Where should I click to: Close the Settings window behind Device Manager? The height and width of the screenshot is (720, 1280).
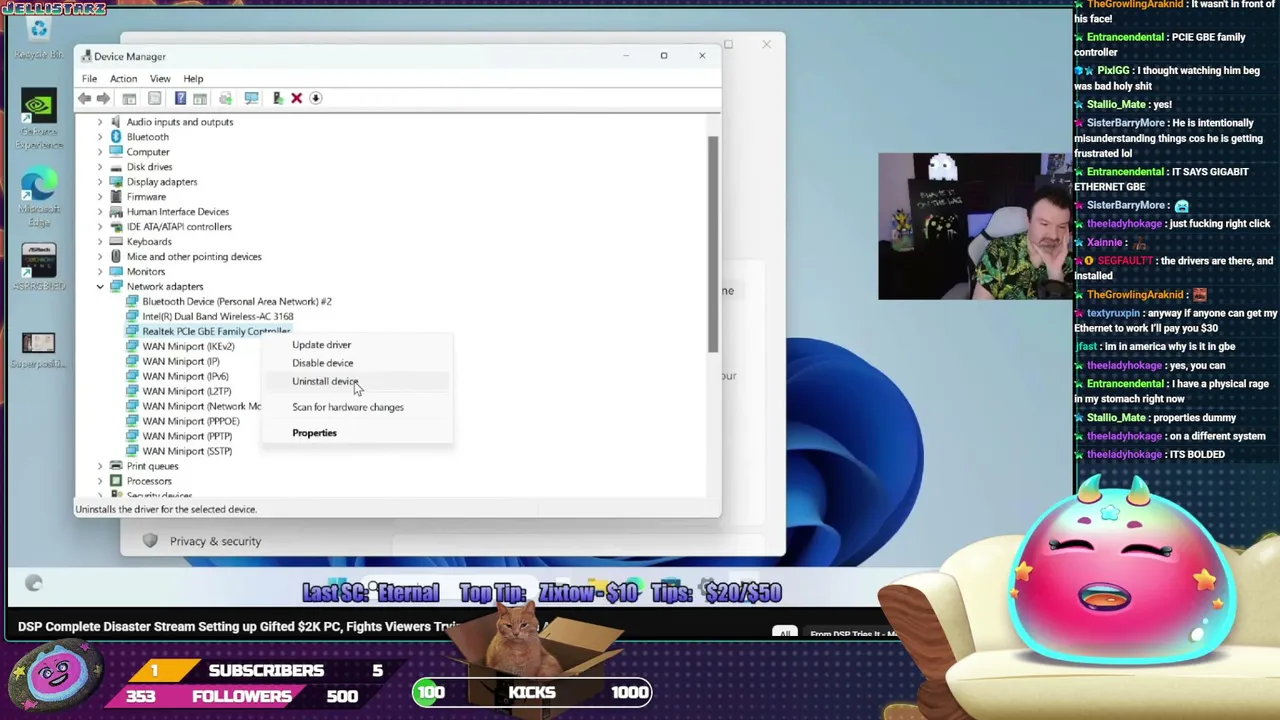[766, 44]
